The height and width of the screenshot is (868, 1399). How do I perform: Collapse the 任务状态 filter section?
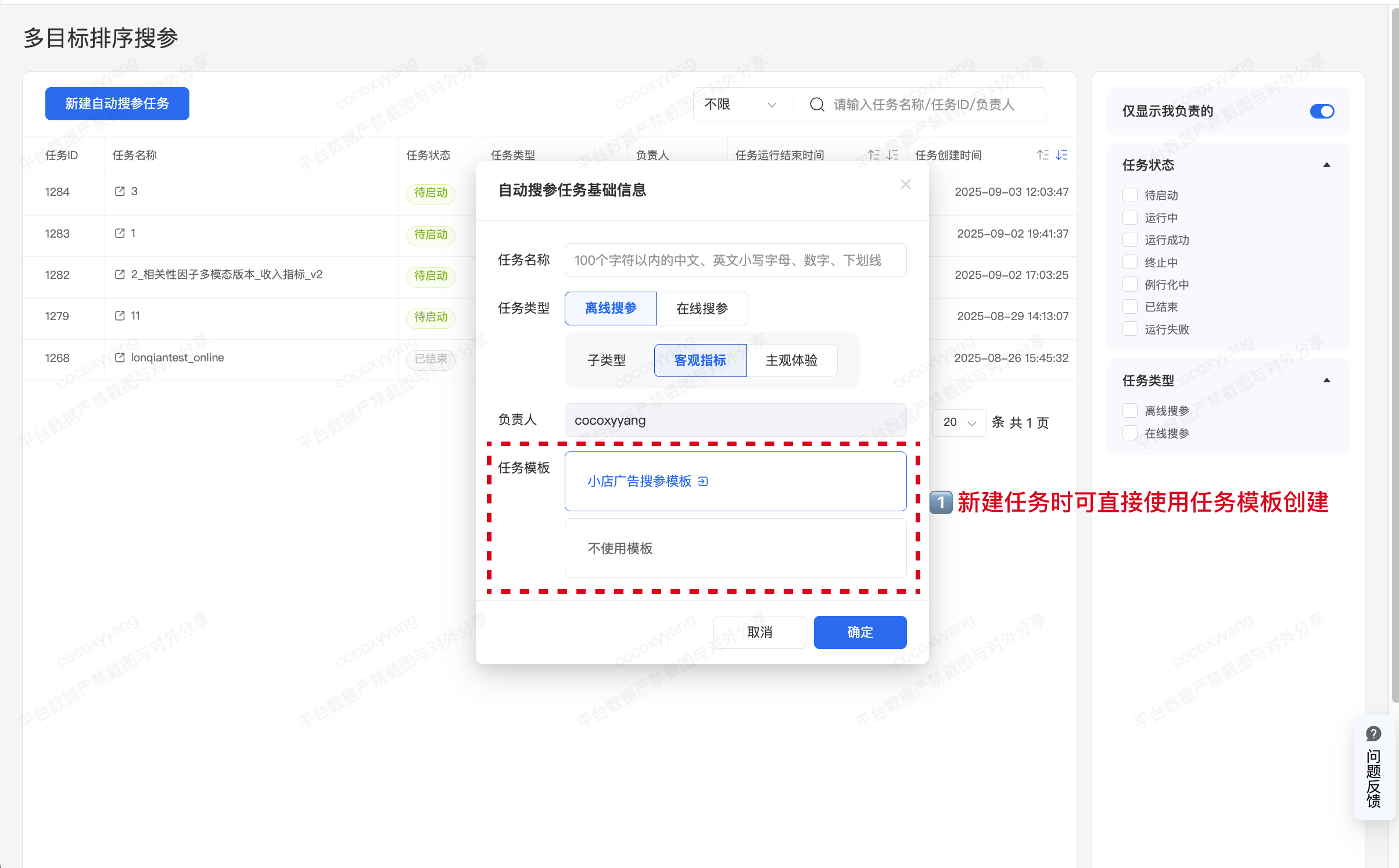[x=1326, y=165]
